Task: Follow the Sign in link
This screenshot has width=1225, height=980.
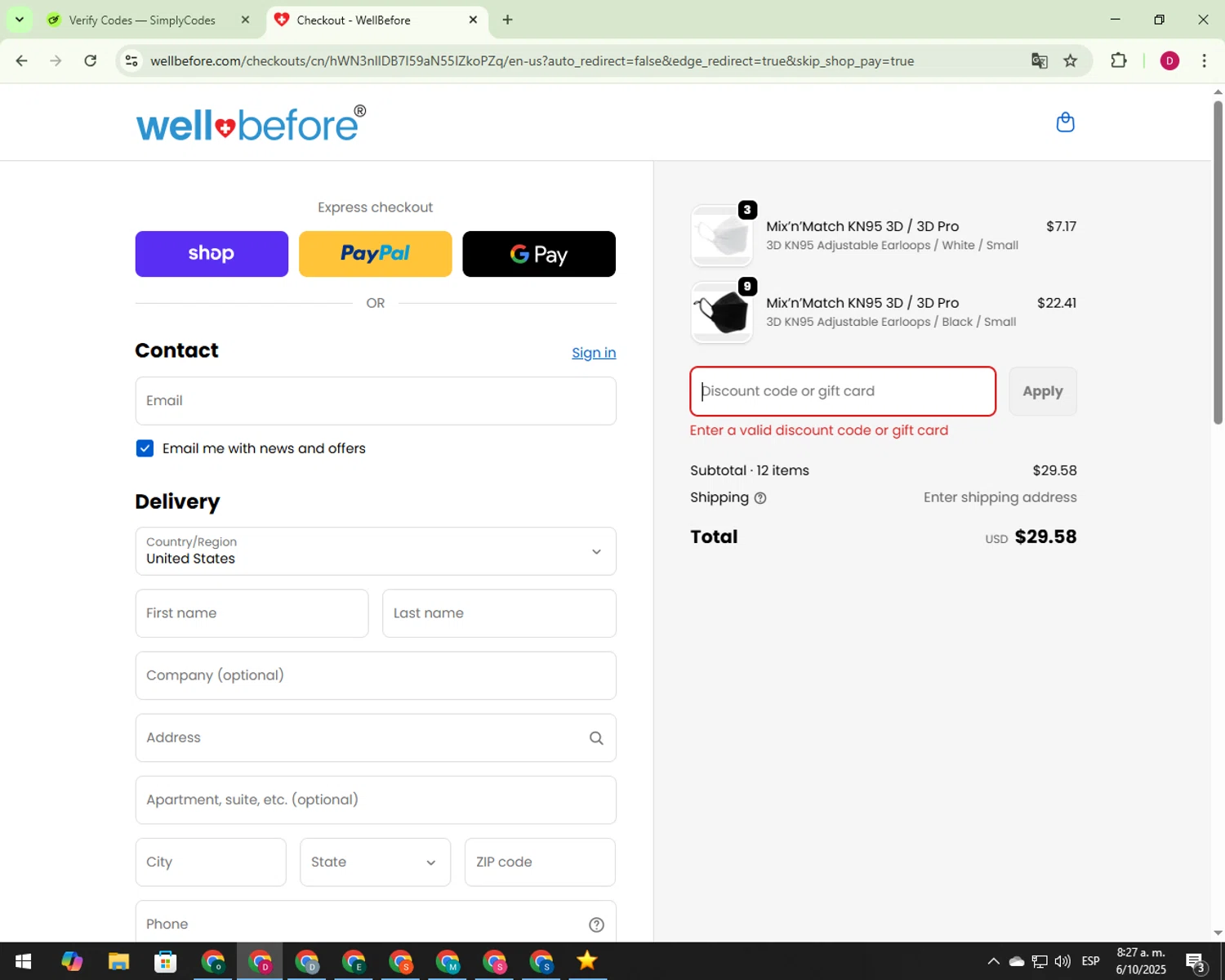Action: tap(594, 353)
